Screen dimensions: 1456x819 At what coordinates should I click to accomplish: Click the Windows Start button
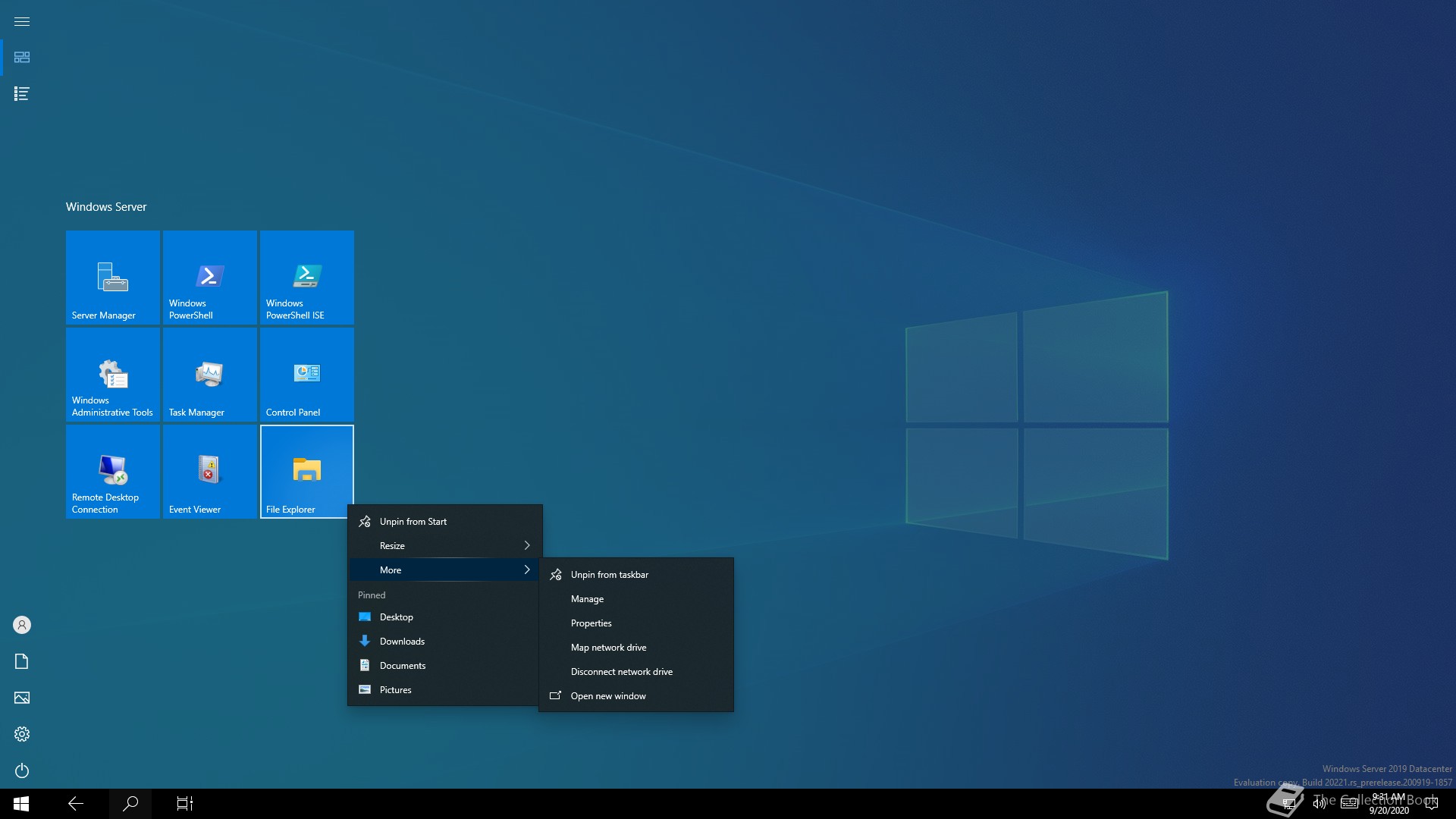(21, 804)
